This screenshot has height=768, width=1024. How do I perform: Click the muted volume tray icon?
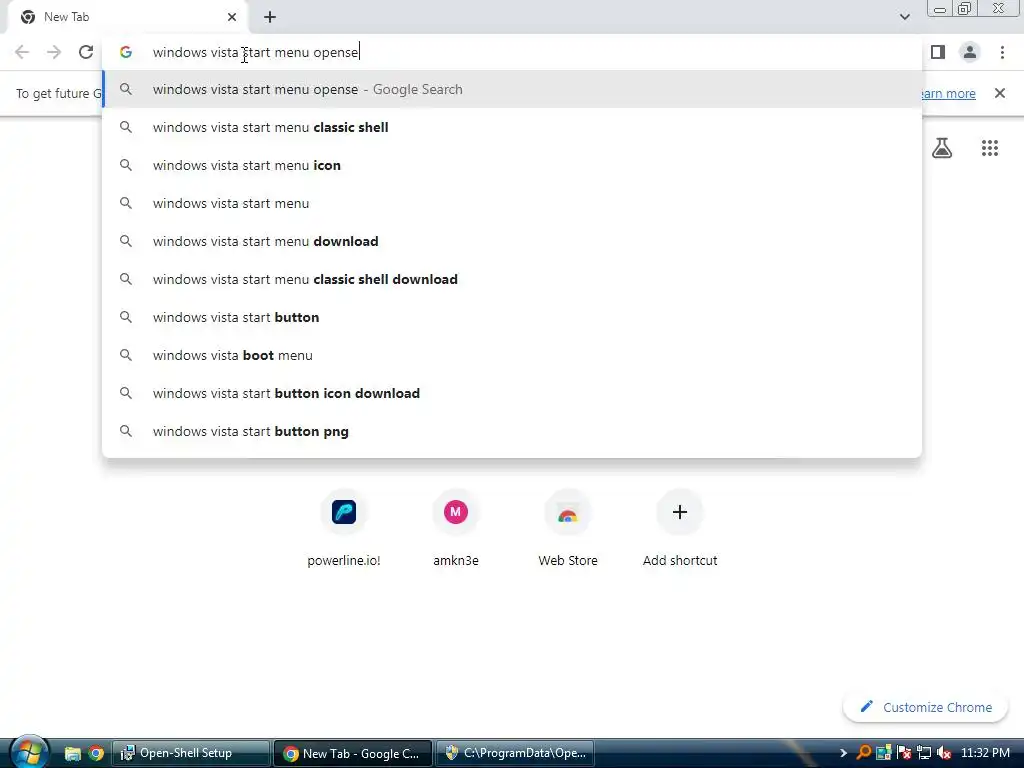tap(944, 753)
